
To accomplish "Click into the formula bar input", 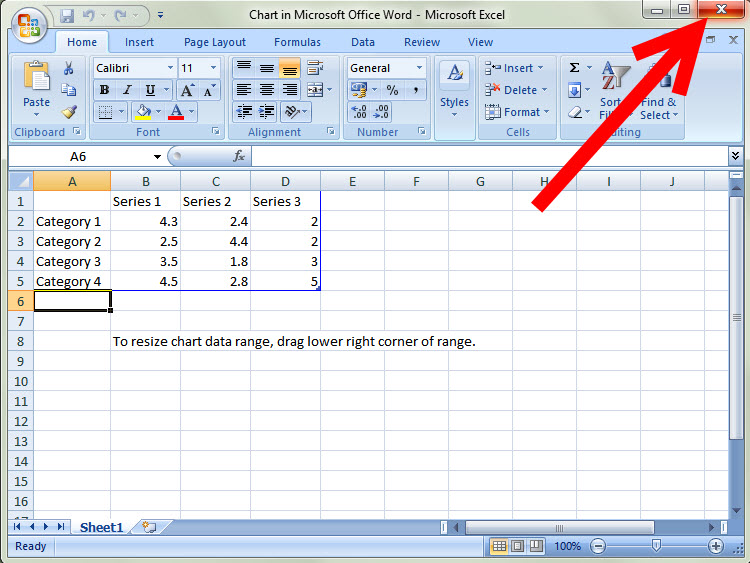I will click(490, 156).
